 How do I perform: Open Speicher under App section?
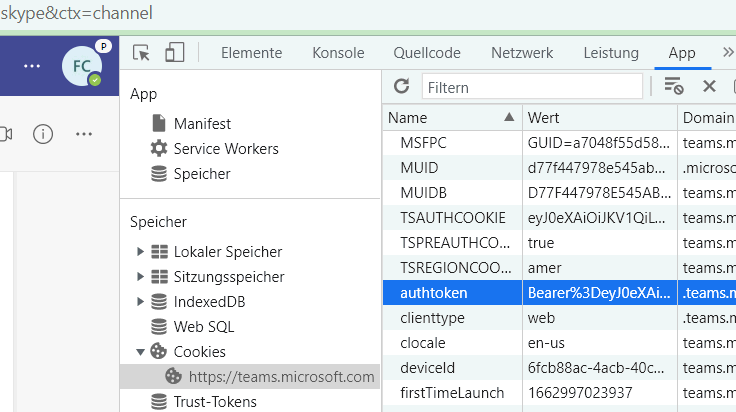(191, 174)
